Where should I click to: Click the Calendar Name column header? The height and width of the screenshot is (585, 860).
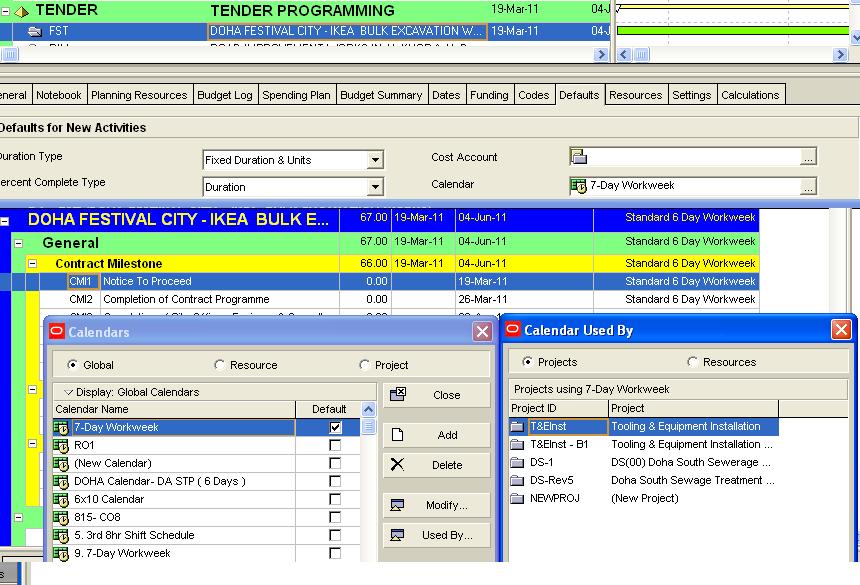pos(174,409)
